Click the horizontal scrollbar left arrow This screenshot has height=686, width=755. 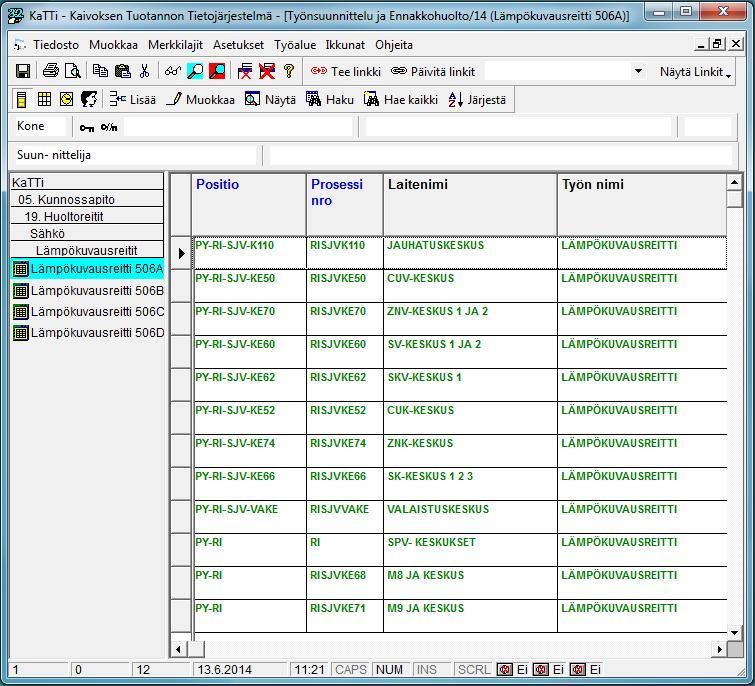coord(178,649)
